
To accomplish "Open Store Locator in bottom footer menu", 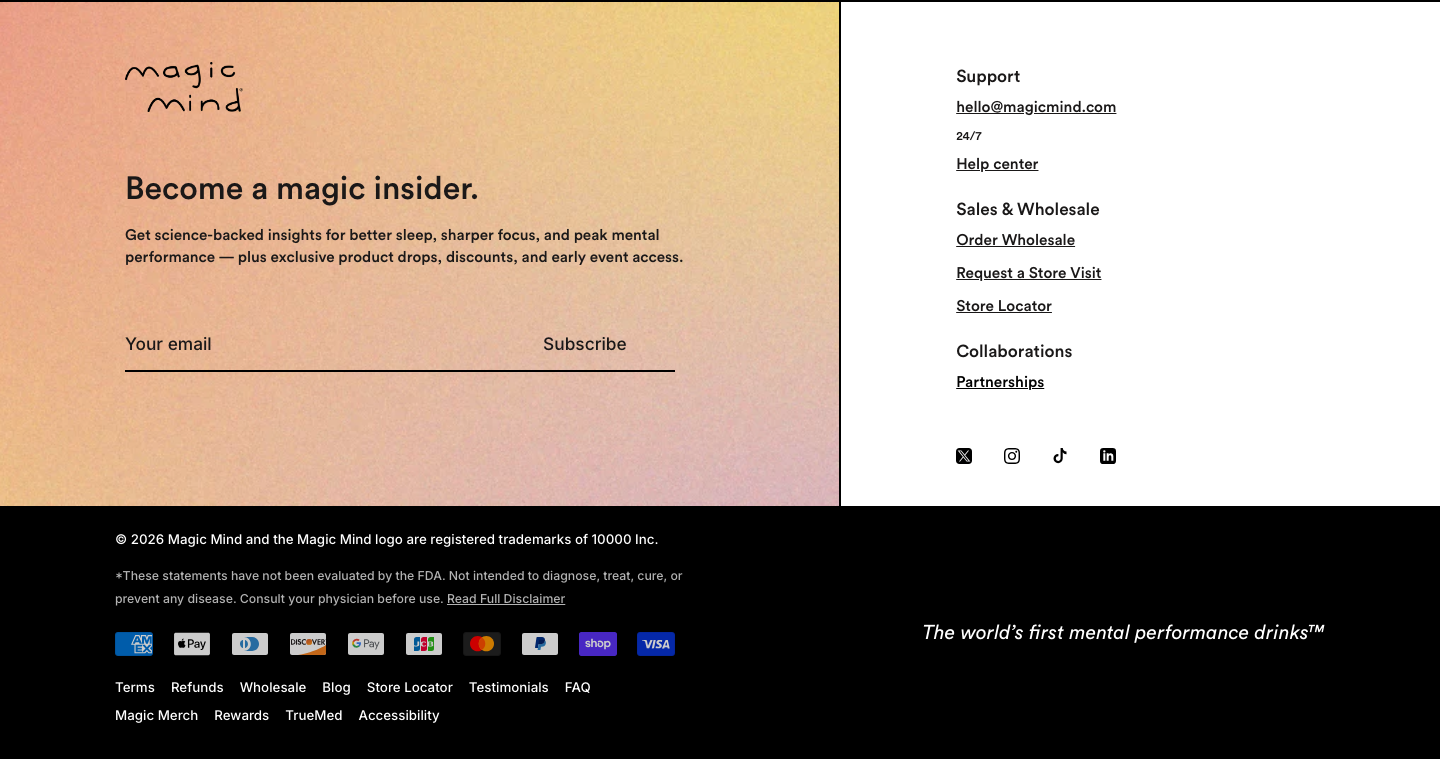I will (x=410, y=688).
